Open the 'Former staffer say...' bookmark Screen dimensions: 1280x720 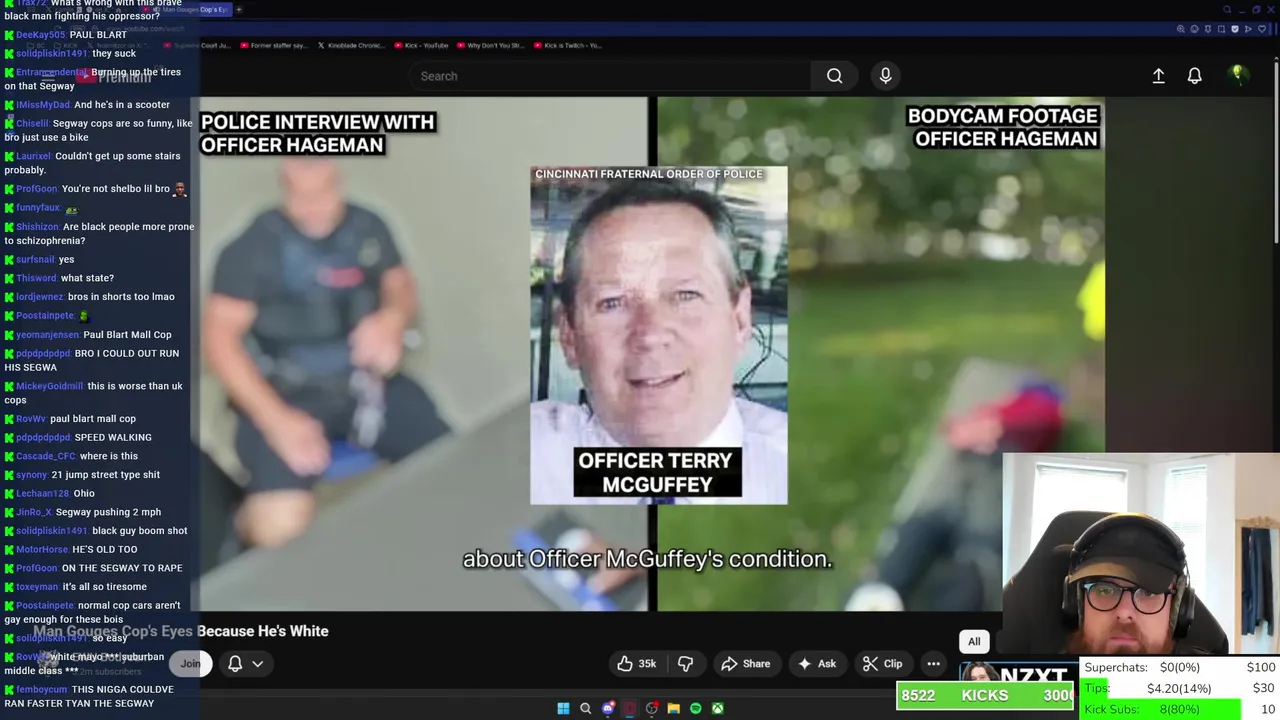tap(274, 45)
